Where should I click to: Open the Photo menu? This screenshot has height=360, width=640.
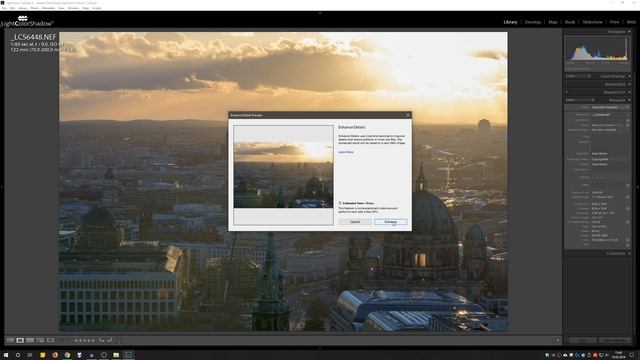point(35,8)
